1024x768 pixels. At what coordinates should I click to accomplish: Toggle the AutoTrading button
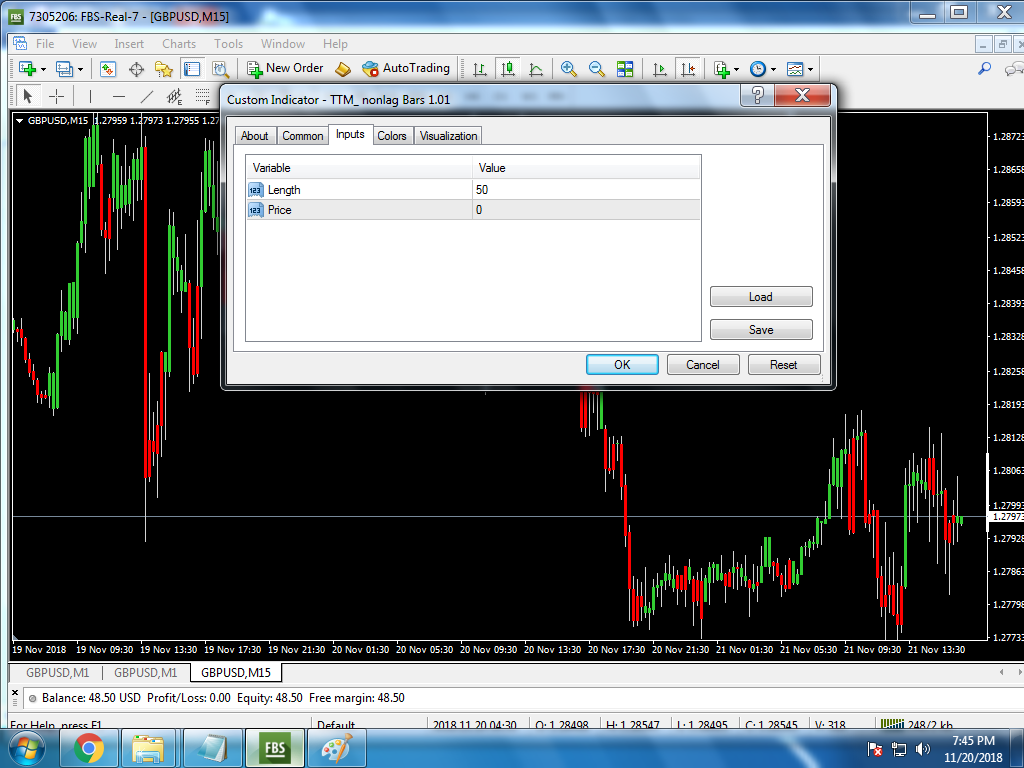(406, 68)
